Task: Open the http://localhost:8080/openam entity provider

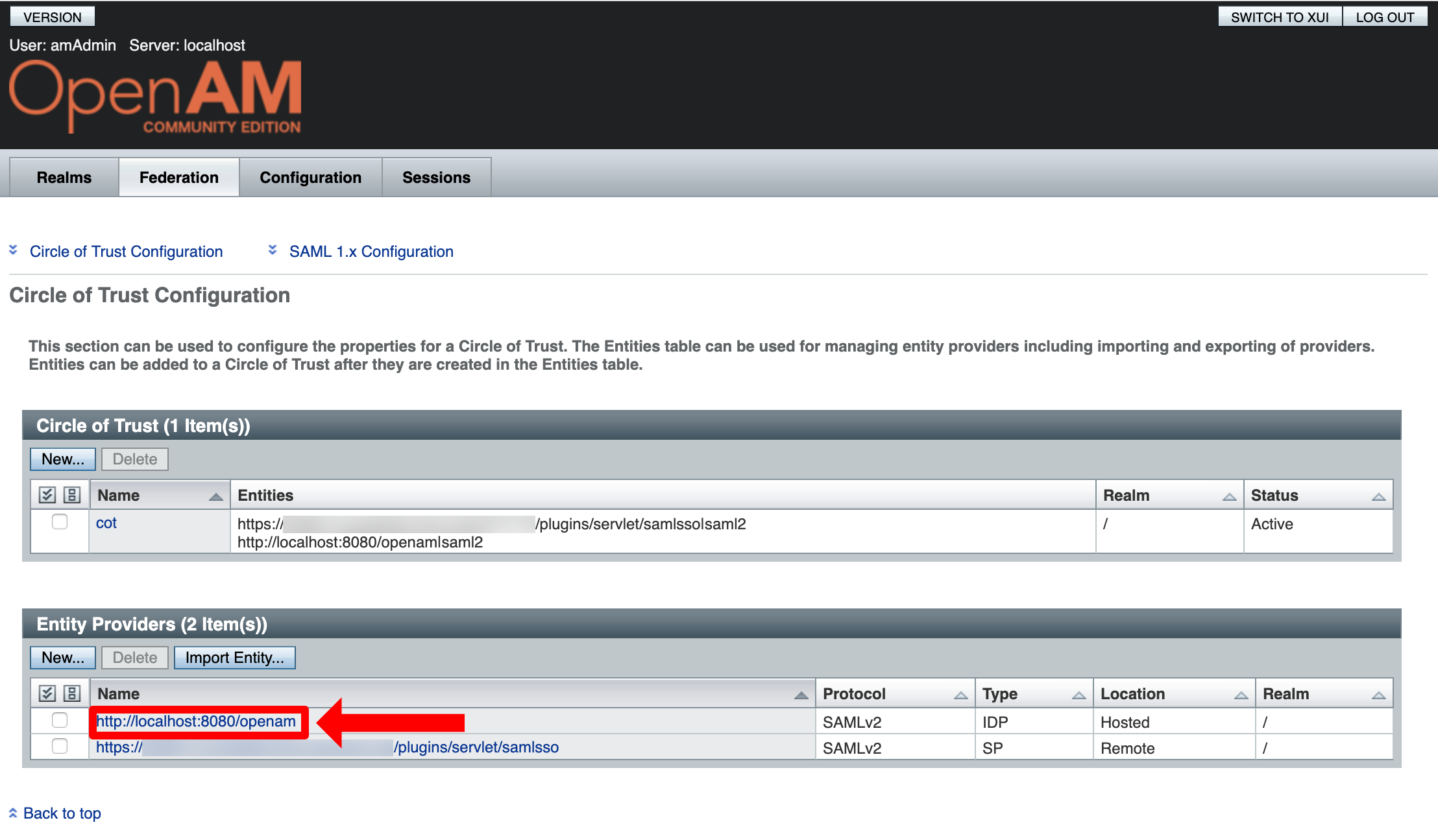Action: (x=196, y=721)
